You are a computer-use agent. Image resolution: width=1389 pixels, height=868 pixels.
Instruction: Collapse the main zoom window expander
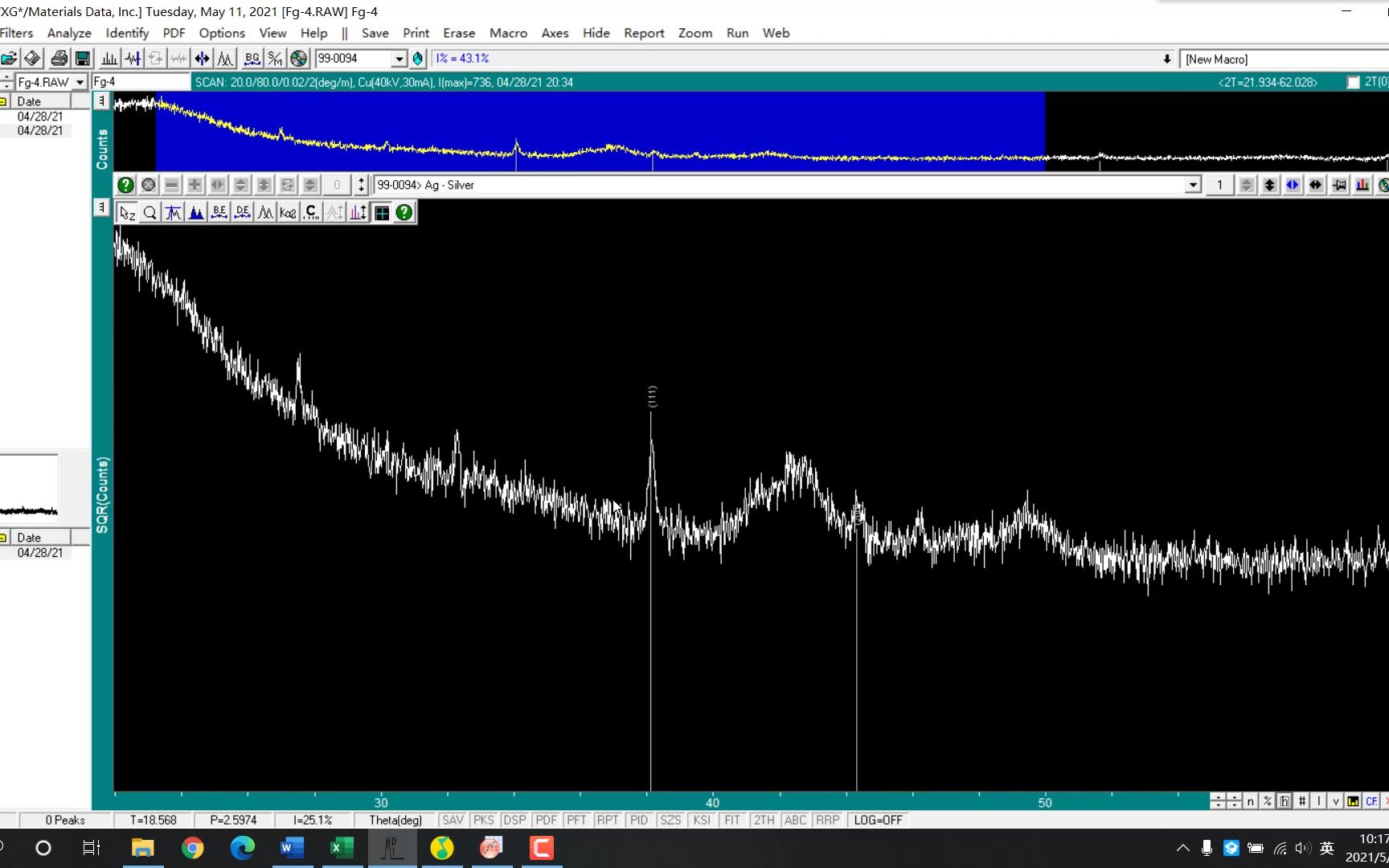pyautogui.click(x=101, y=207)
